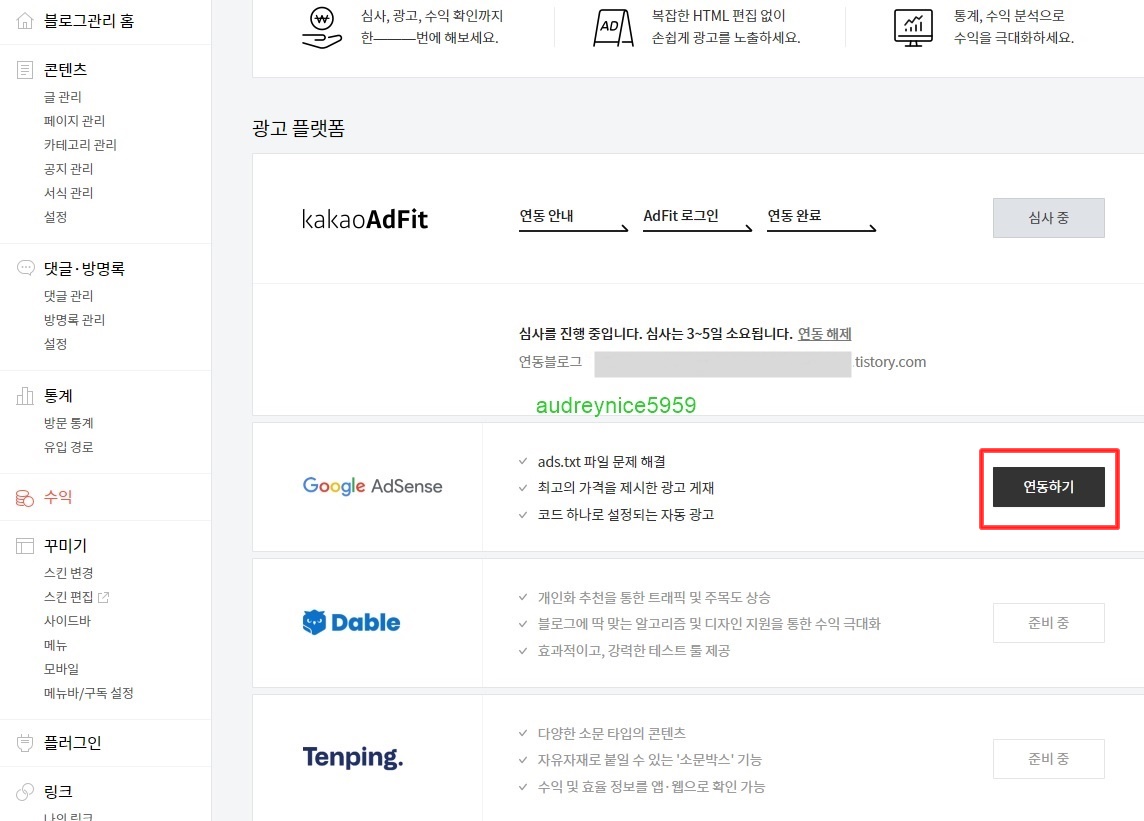Click the tistory.com blog address text
The width and height of the screenshot is (1144, 821).
[890, 362]
